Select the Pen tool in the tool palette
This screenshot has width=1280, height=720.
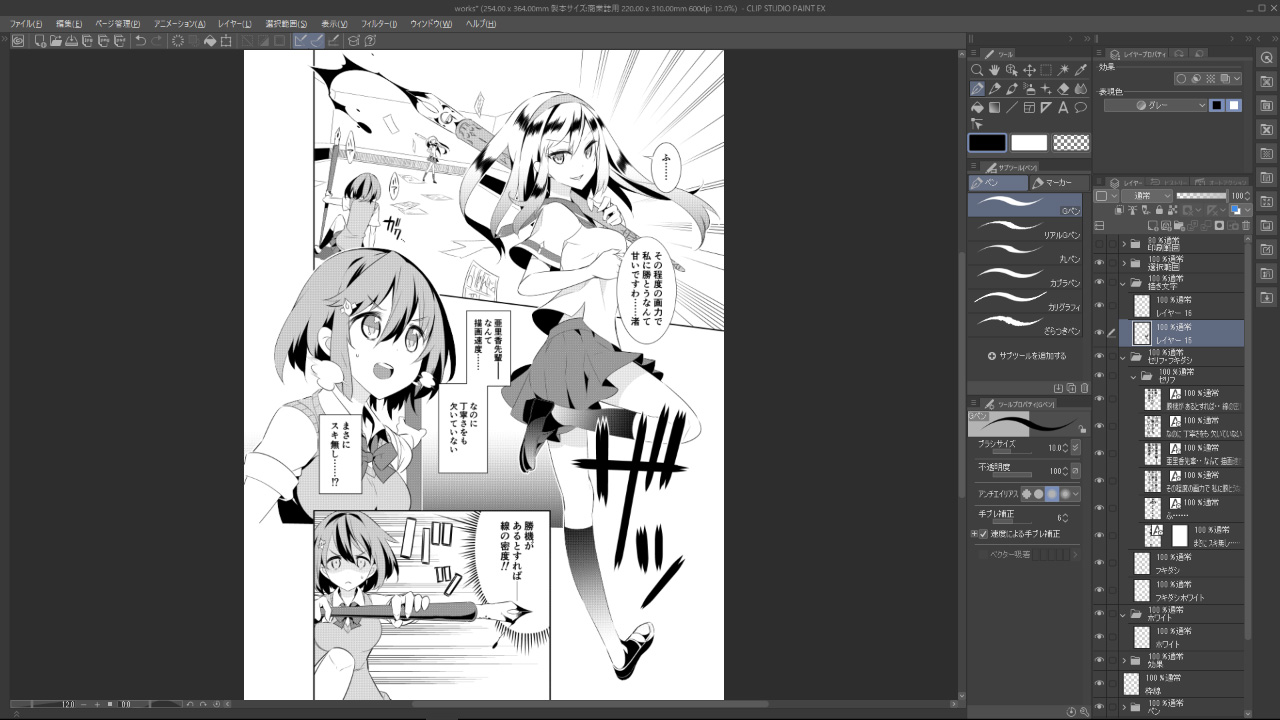[977, 89]
